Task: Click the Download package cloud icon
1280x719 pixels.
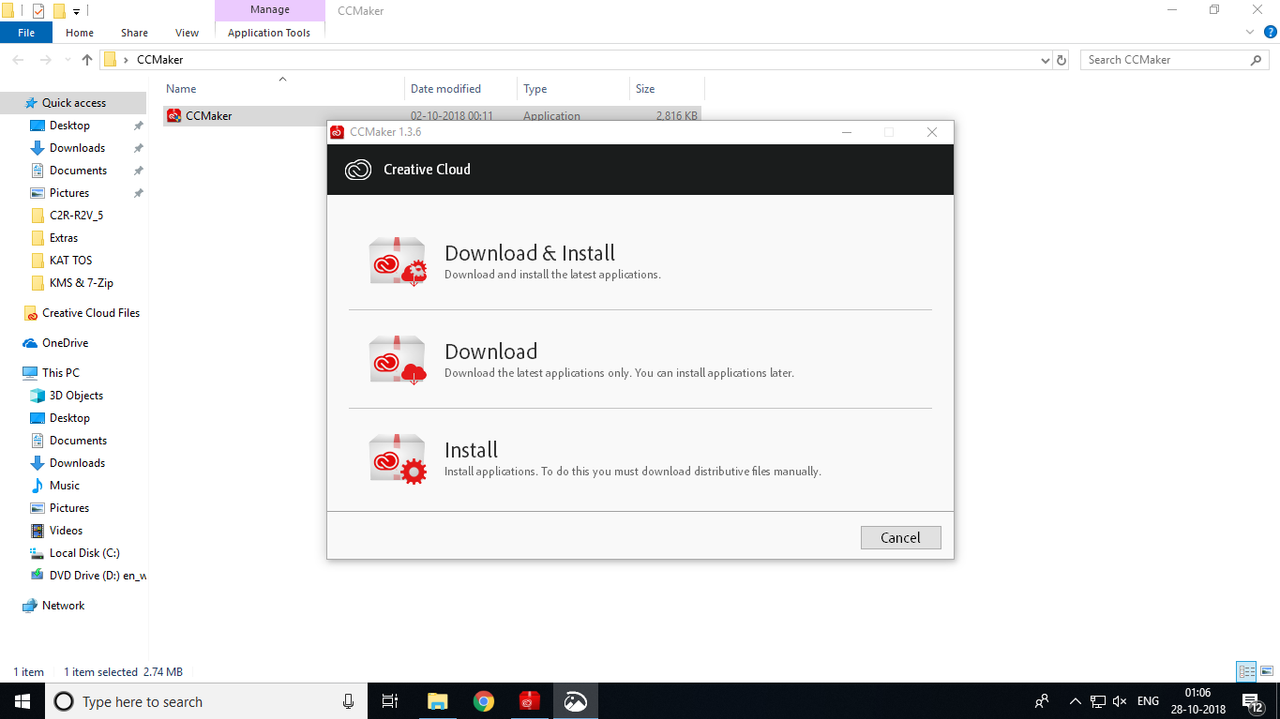Action: [398, 360]
